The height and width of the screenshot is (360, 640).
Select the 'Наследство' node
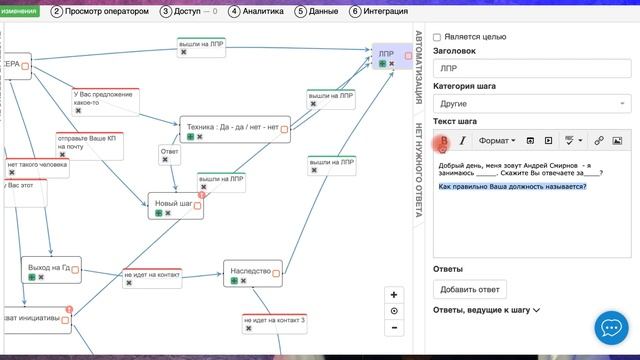(253, 273)
